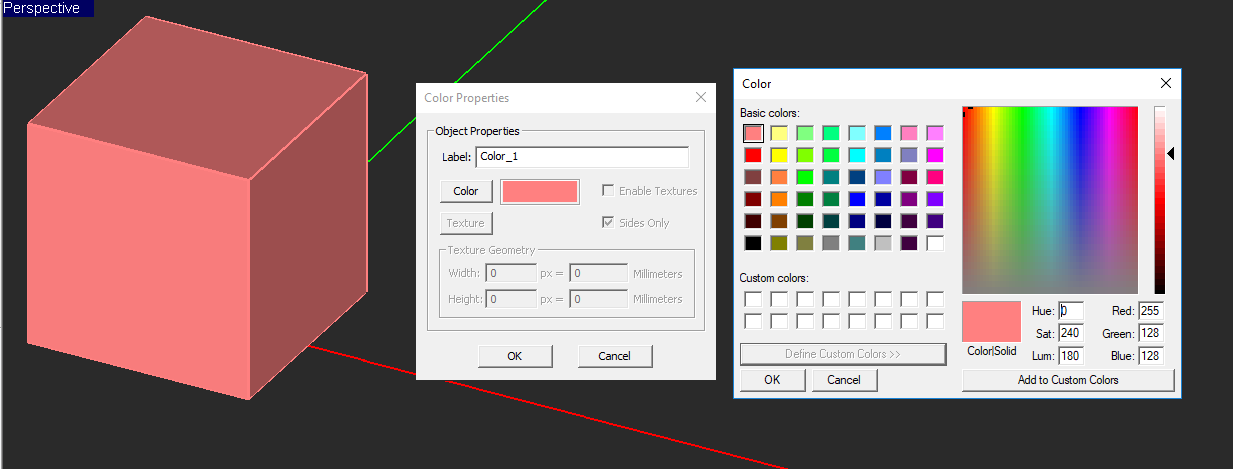
Task: Select the black basic color swatch
Action: point(753,243)
